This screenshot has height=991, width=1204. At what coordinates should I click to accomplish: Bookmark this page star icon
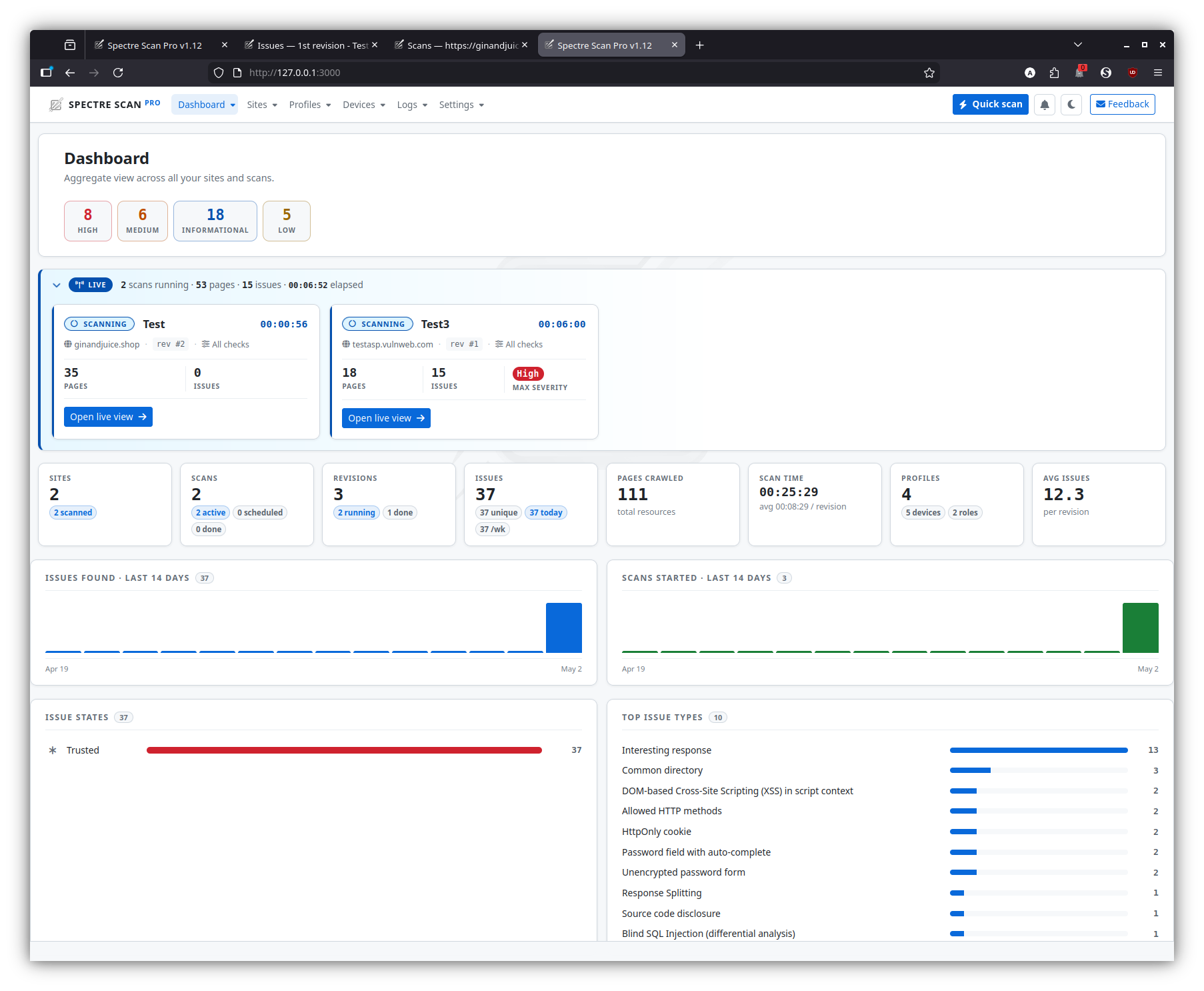(929, 73)
